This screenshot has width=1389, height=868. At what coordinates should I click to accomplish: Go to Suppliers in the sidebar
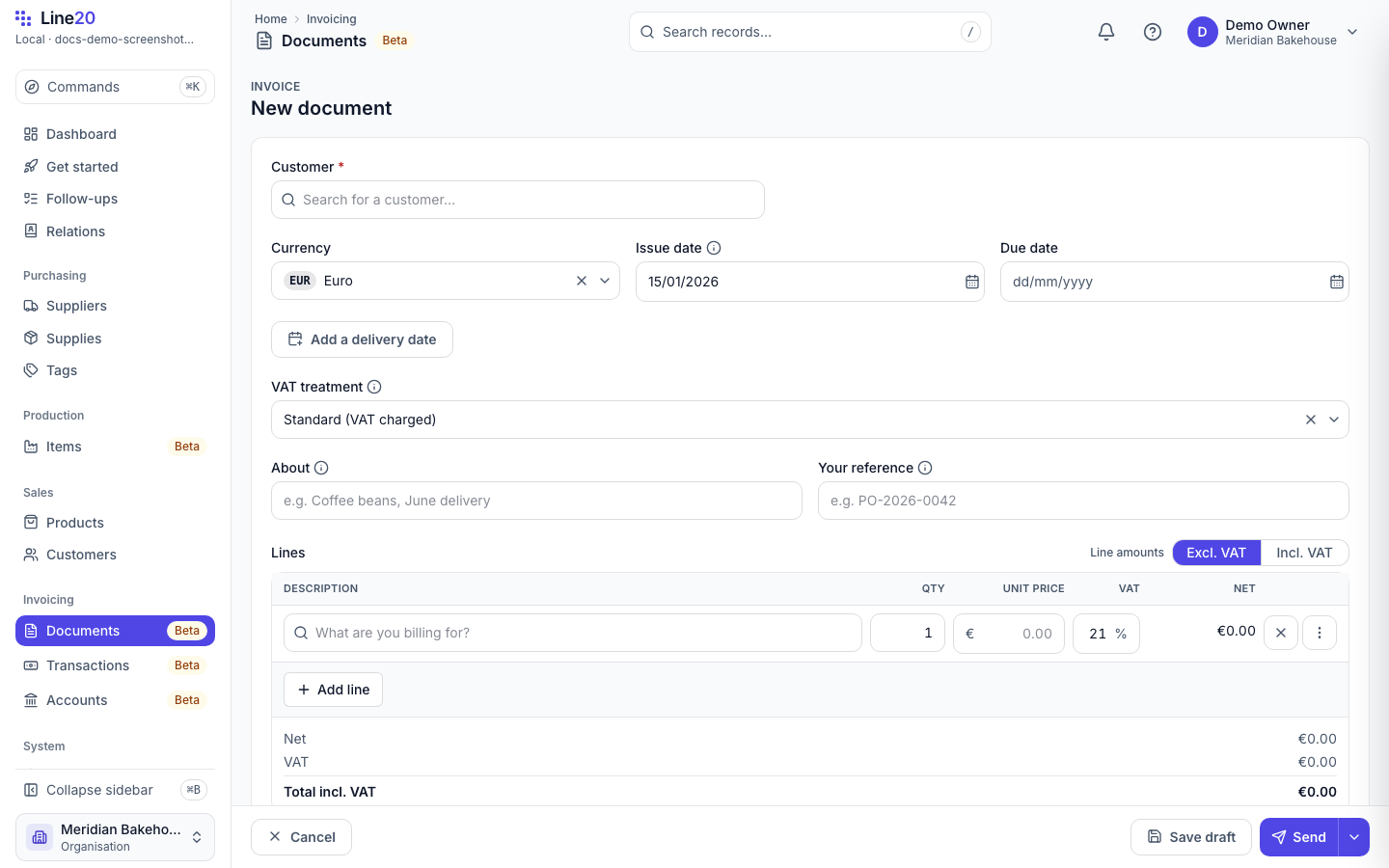coord(115,306)
